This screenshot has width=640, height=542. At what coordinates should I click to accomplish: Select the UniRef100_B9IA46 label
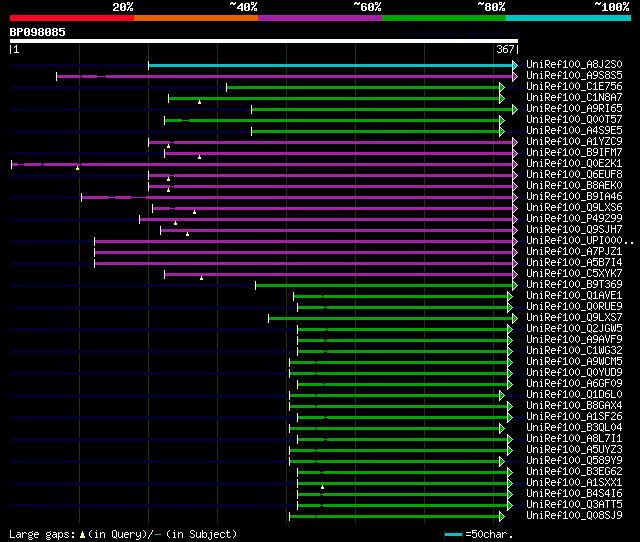tap(574, 197)
